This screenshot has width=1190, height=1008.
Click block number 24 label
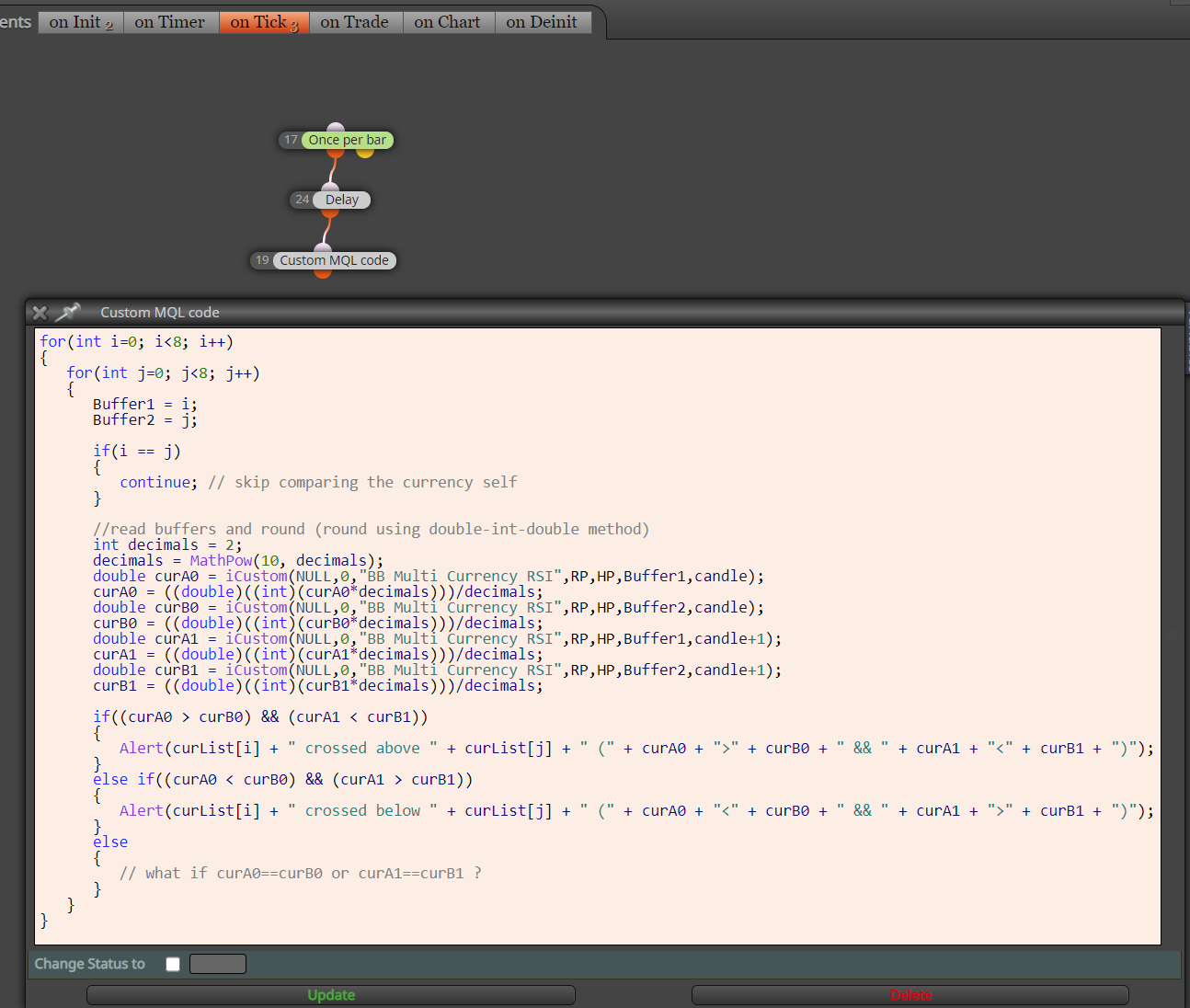tap(302, 200)
